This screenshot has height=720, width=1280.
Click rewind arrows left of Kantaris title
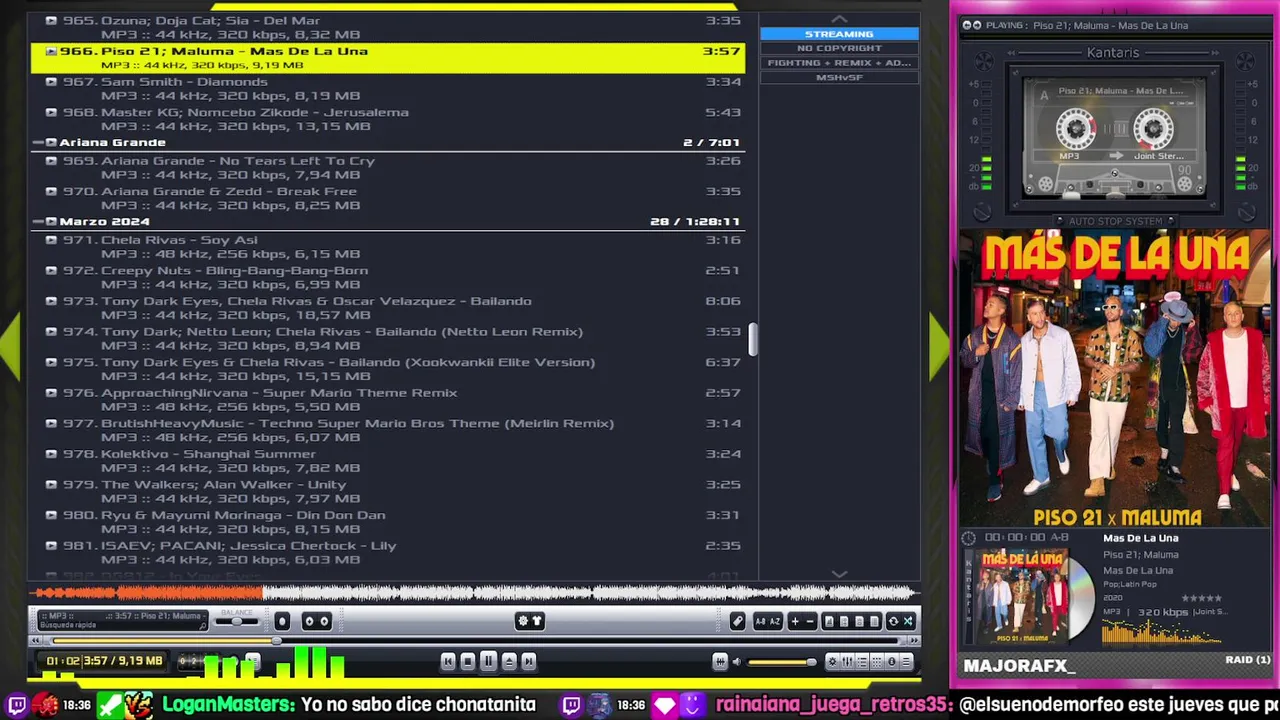point(1011,53)
